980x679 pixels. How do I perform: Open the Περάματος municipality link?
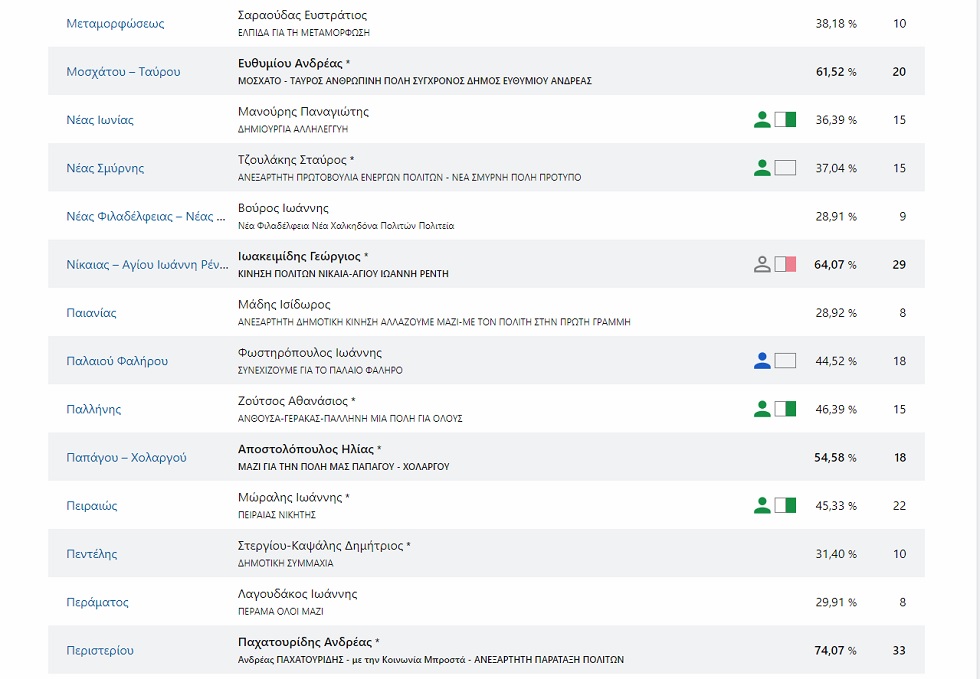tap(98, 602)
